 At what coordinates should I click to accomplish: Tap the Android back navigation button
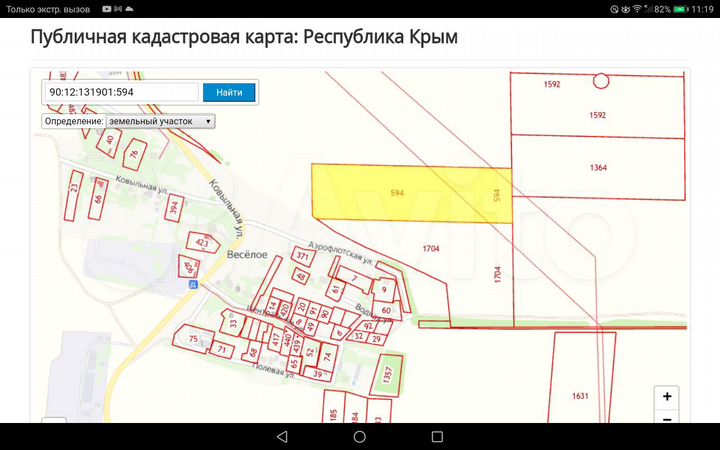(x=282, y=436)
